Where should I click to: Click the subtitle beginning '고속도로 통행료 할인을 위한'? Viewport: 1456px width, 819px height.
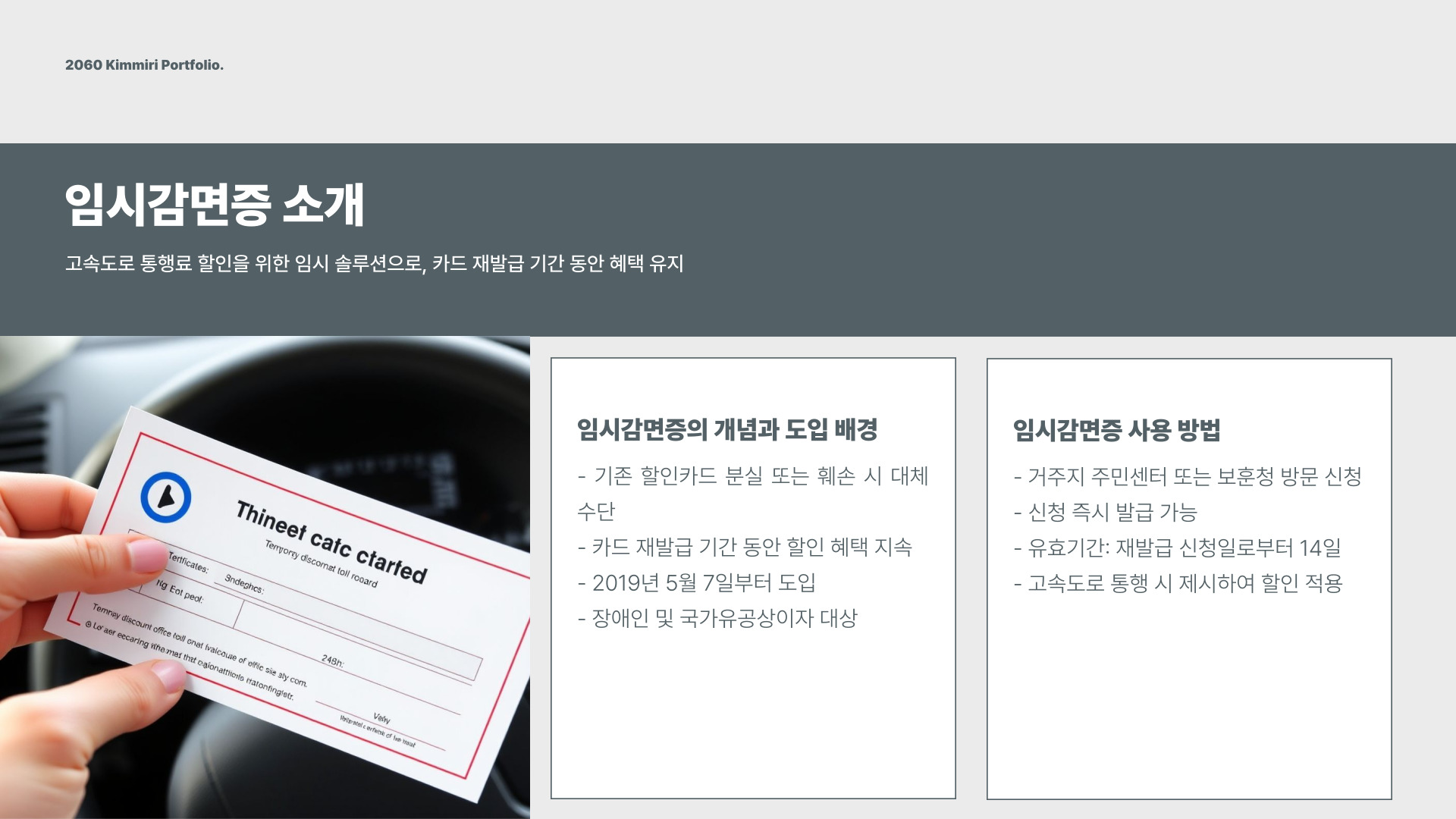pos(374,264)
